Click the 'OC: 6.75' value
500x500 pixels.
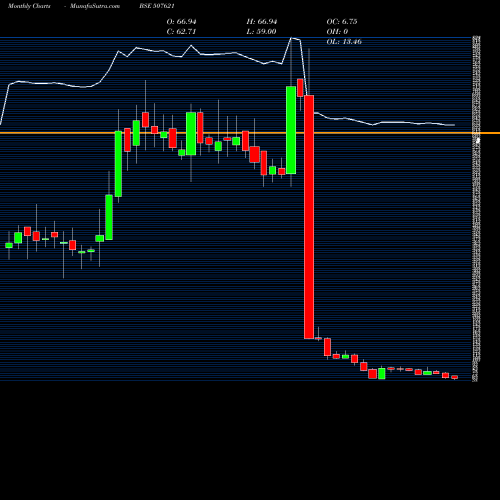(x=342, y=22)
